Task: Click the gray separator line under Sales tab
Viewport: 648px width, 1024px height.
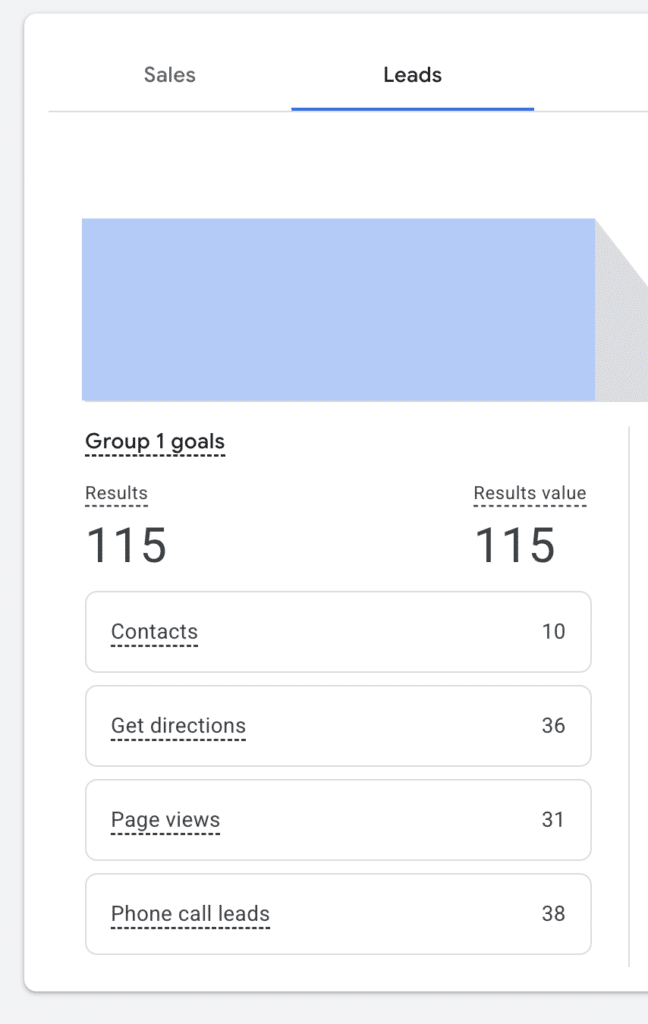Action: (x=169, y=110)
